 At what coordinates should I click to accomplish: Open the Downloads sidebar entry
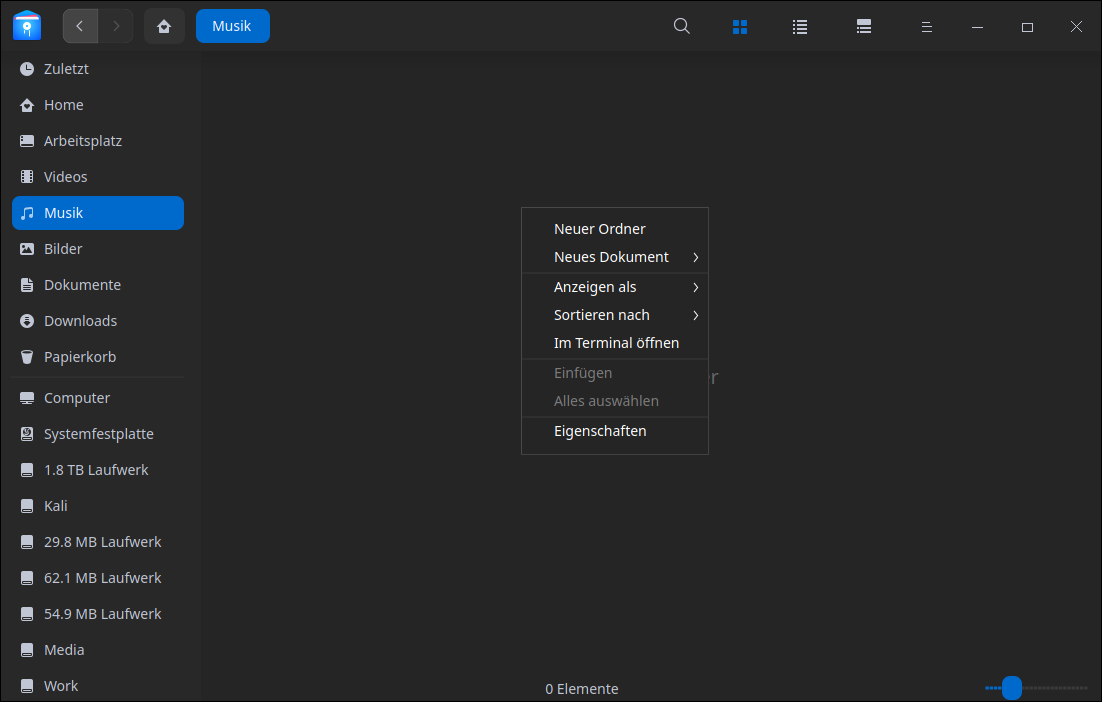click(79, 320)
